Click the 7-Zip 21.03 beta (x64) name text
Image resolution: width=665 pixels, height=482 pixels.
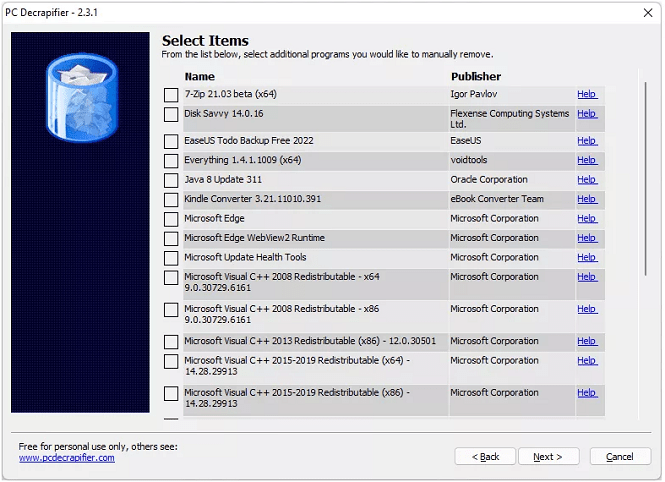click(230, 94)
